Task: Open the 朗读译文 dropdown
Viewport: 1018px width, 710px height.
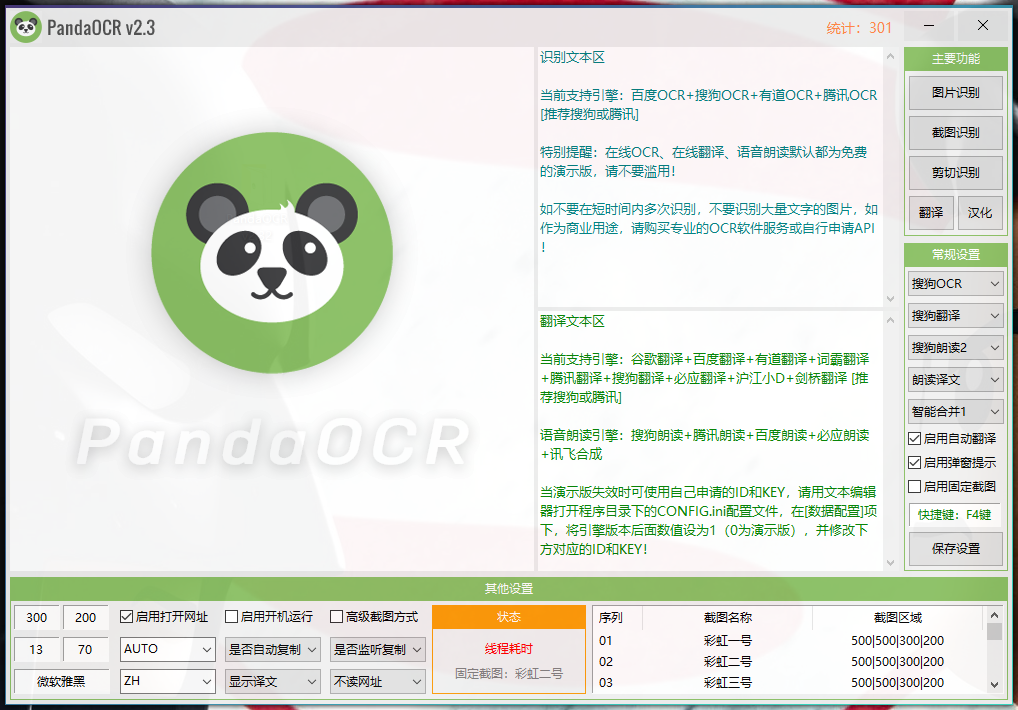Action: [955, 380]
